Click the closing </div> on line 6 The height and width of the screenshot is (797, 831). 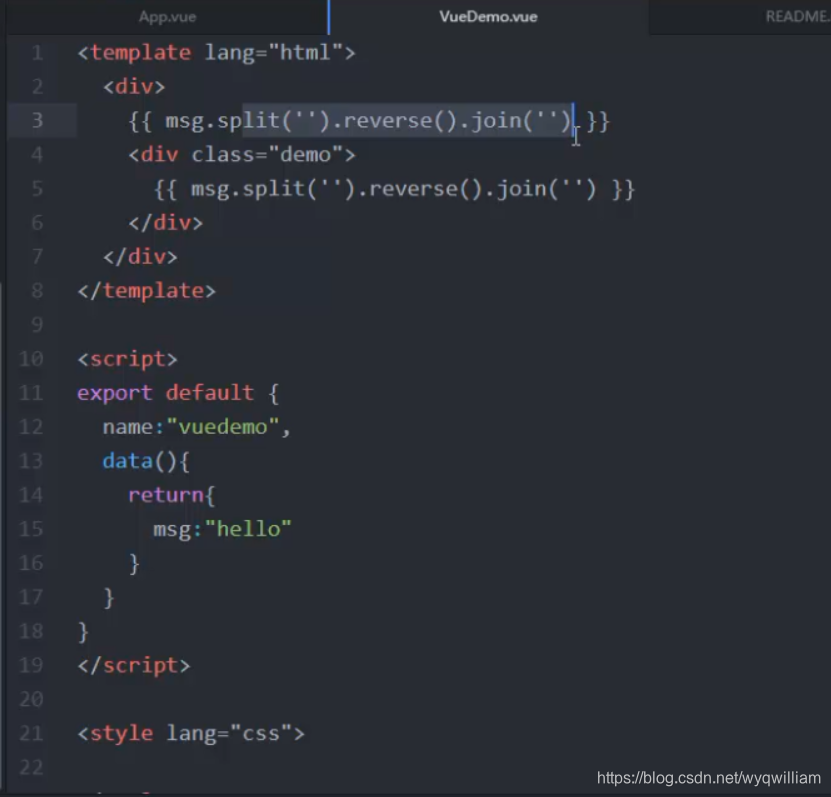pos(165,223)
